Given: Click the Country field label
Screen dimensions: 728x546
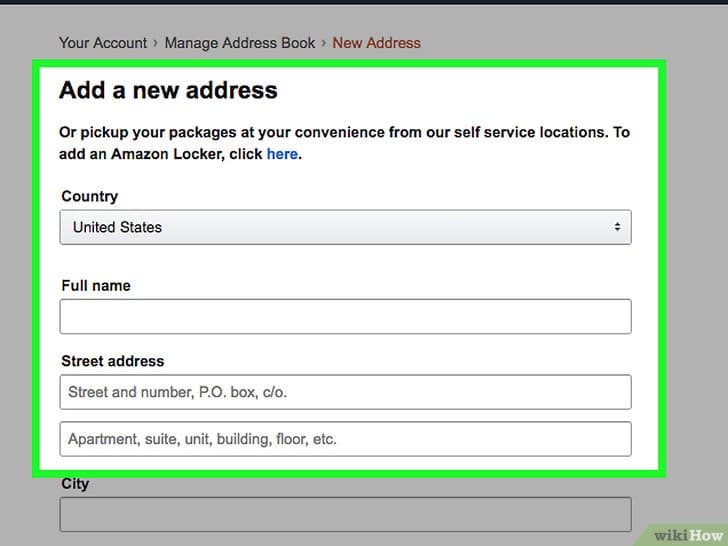Looking at the screenshot, I should click(x=89, y=196).
